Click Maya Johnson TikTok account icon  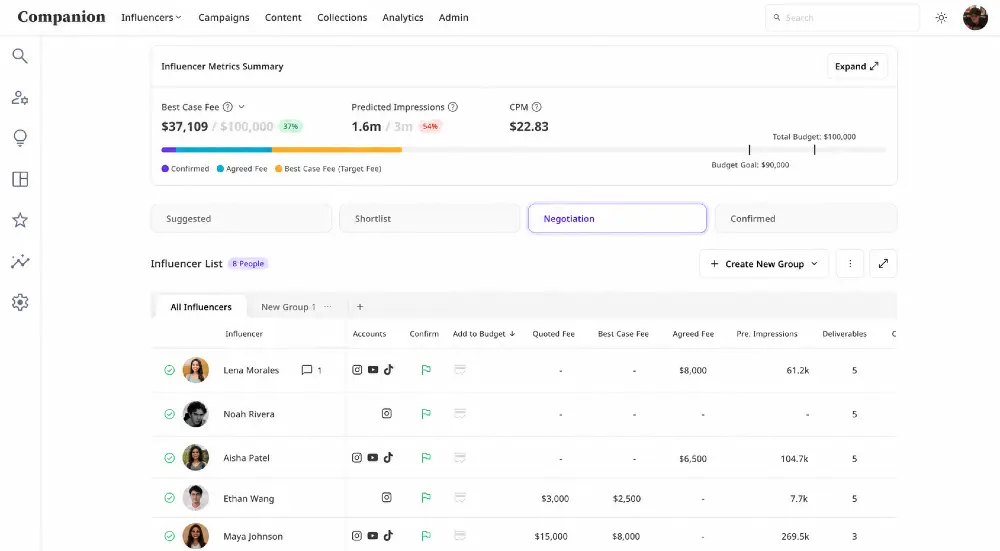pos(388,535)
